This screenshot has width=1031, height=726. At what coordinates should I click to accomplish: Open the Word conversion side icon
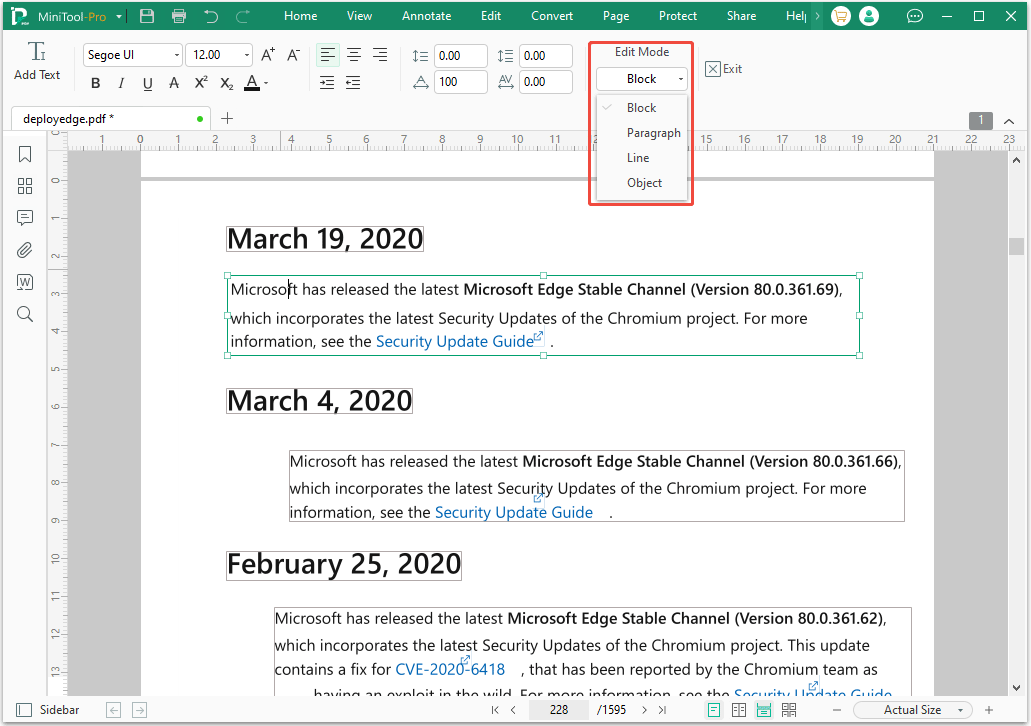tap(25, 282)
